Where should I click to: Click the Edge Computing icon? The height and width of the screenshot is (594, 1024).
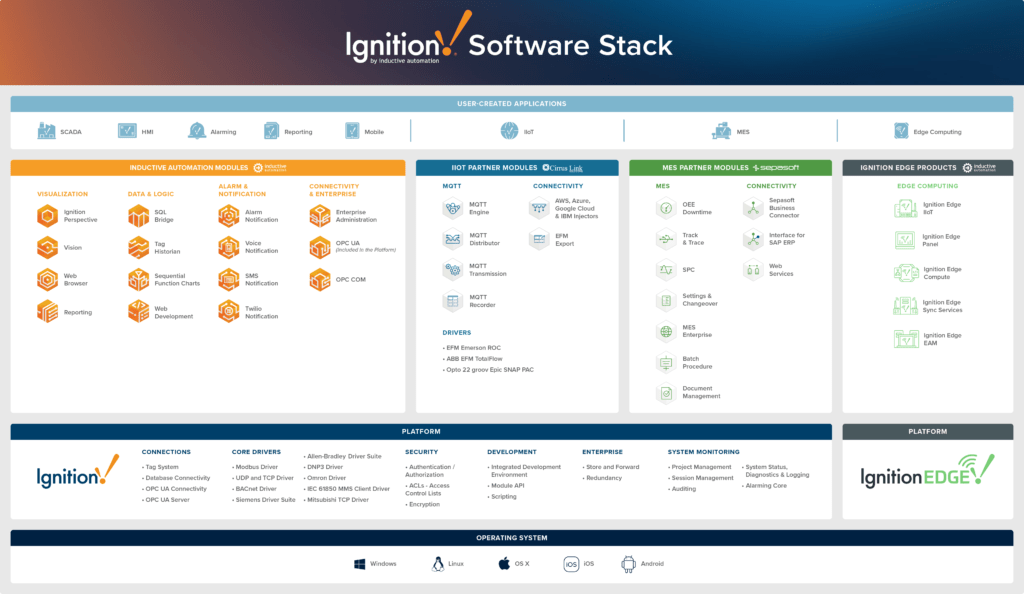point(901,131)
